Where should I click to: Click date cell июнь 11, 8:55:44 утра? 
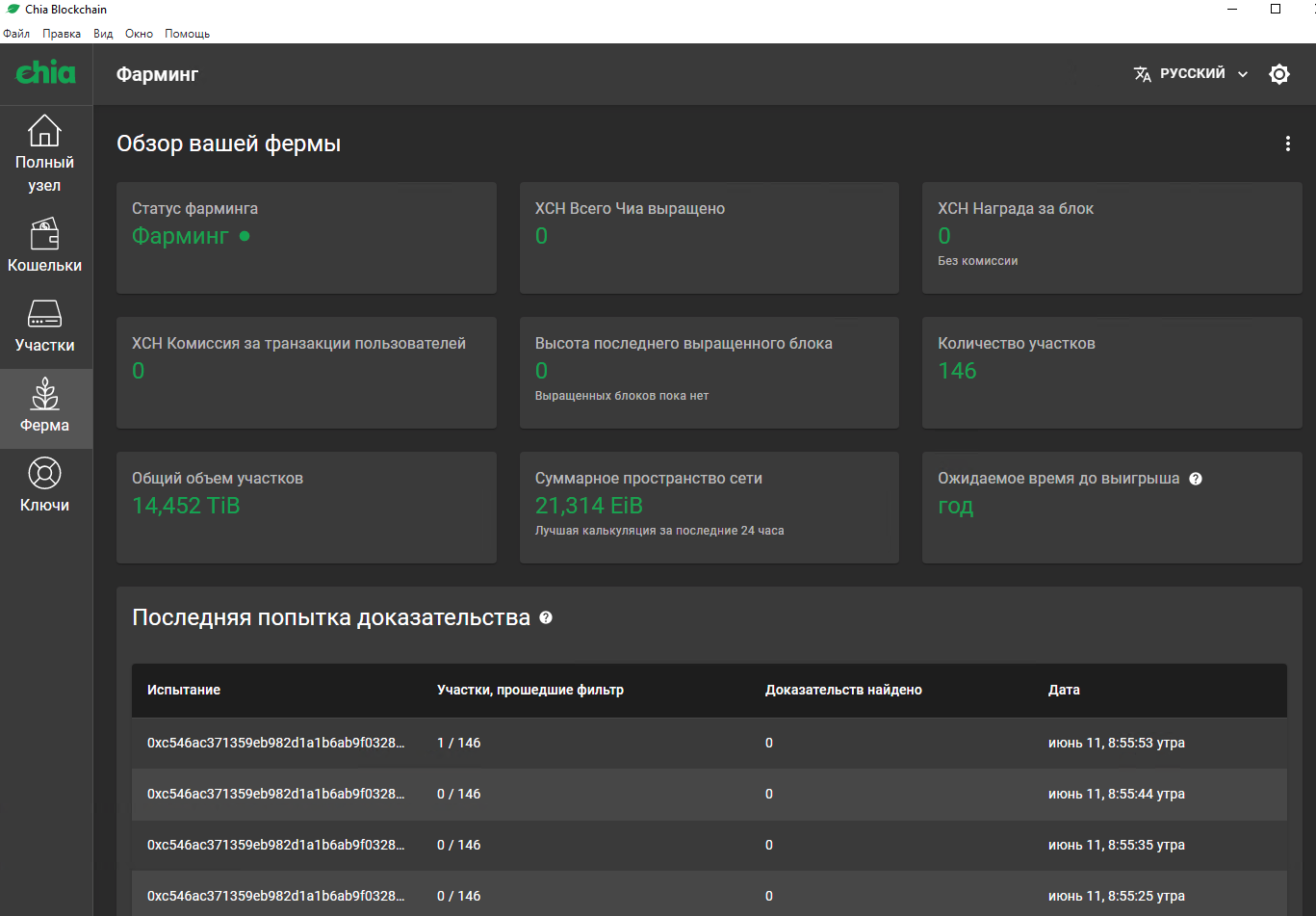(1117, 794)
